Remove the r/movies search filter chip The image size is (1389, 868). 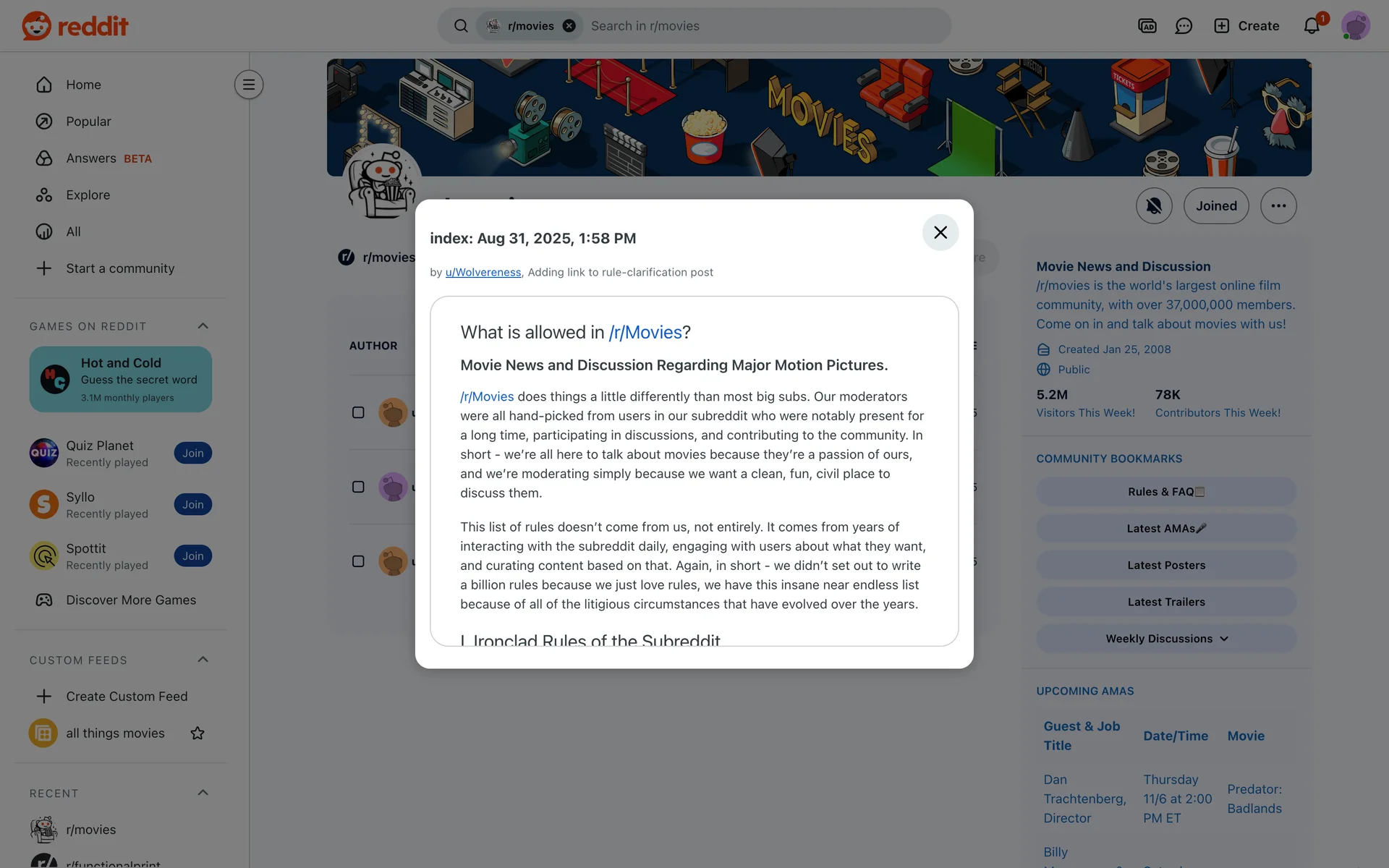click(x=569, y=26)
